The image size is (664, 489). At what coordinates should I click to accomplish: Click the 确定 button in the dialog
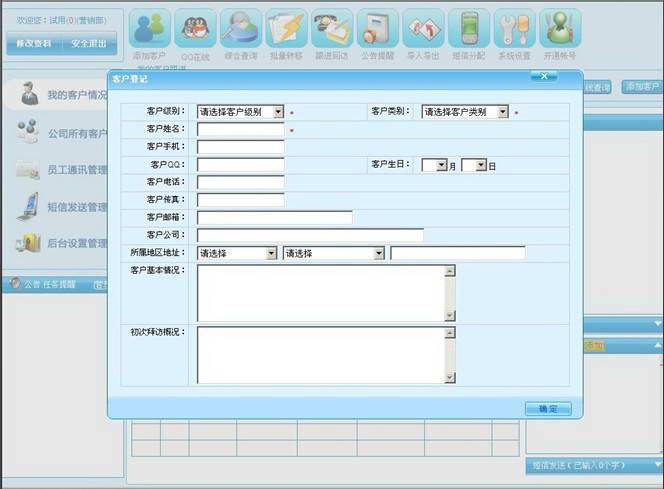pyautogui.click(x=548, y=409)
